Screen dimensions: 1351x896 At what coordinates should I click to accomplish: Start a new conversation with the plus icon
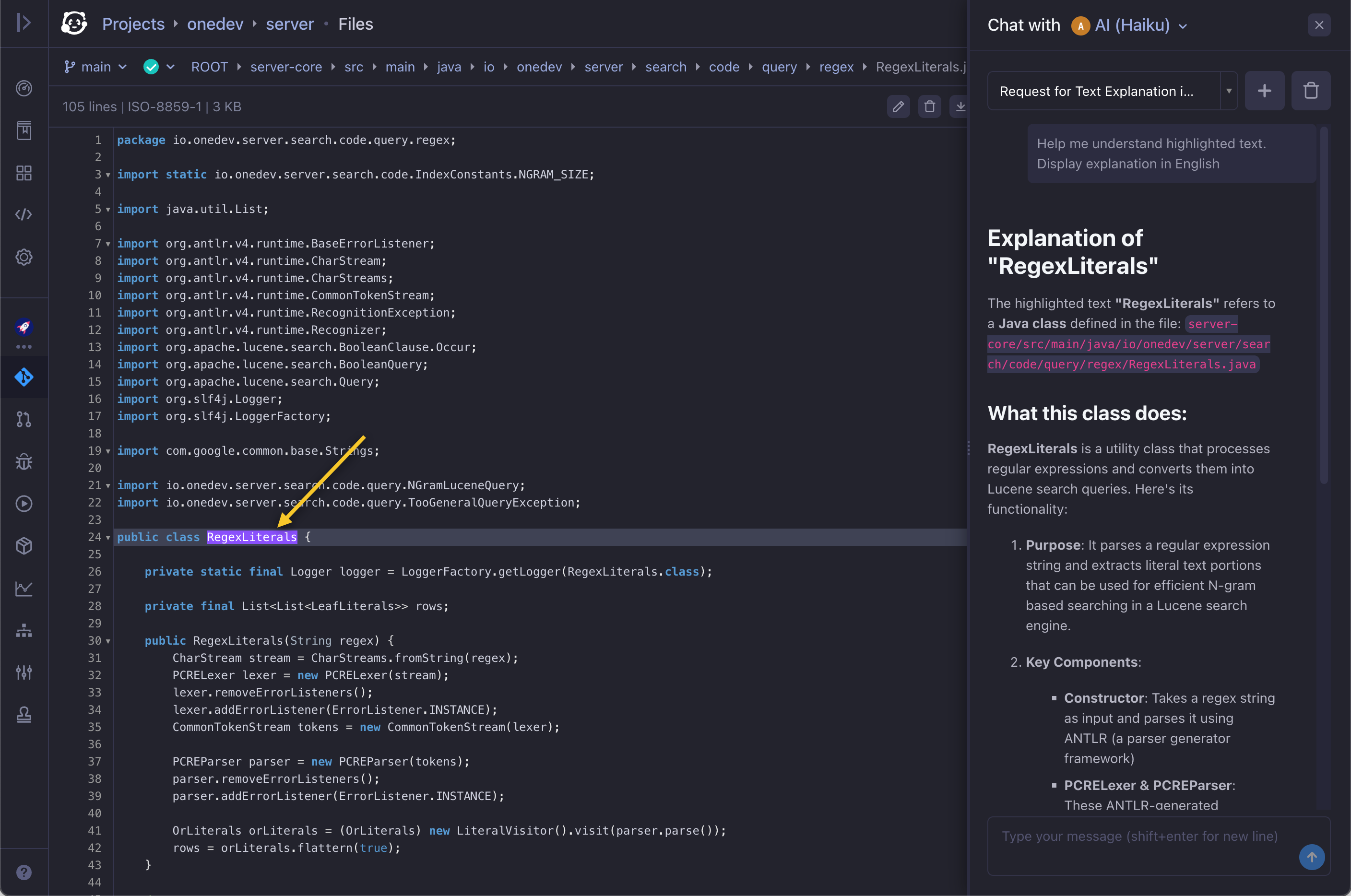pos(1265,90)
